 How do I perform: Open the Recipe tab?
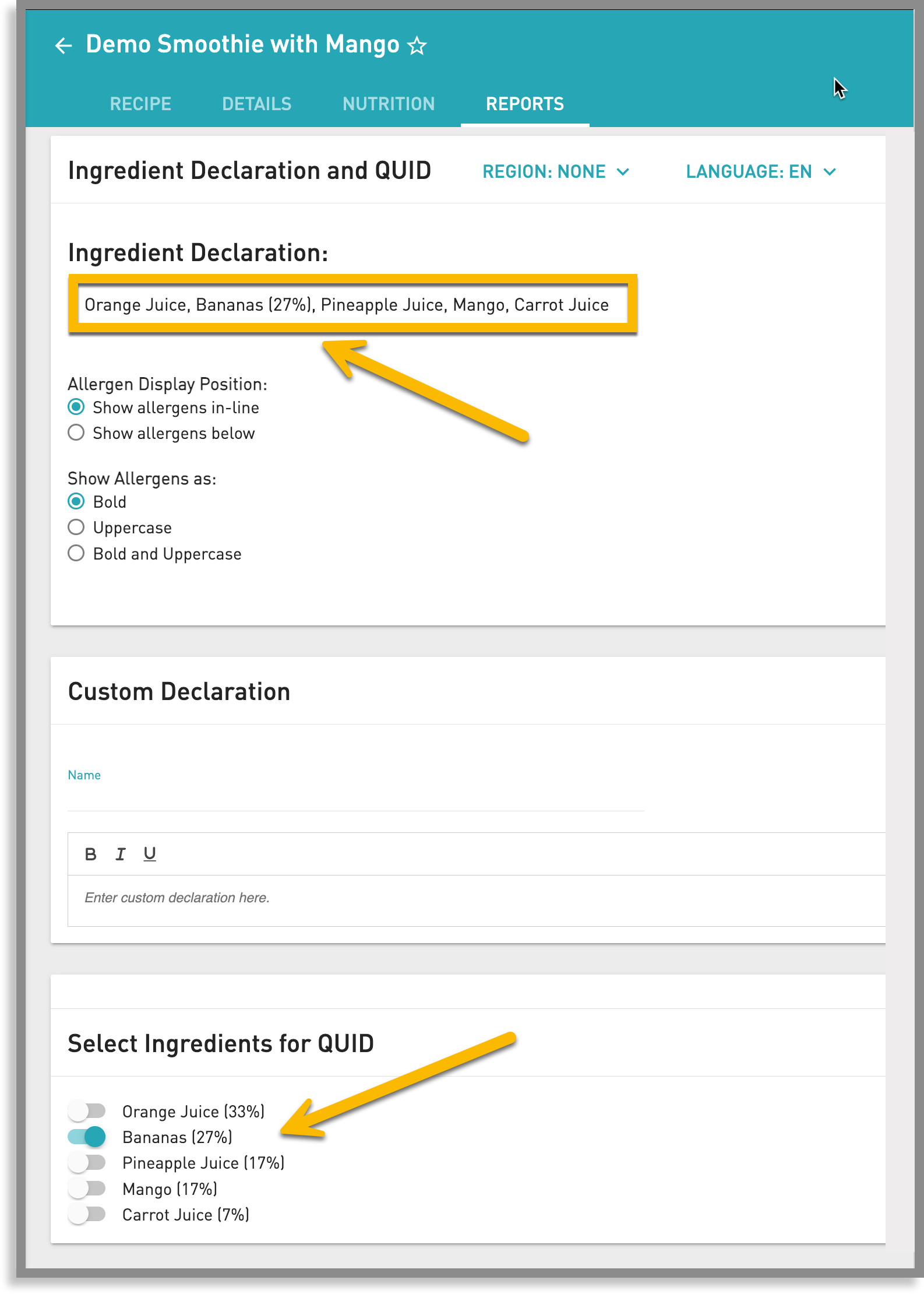coord(140,103)
